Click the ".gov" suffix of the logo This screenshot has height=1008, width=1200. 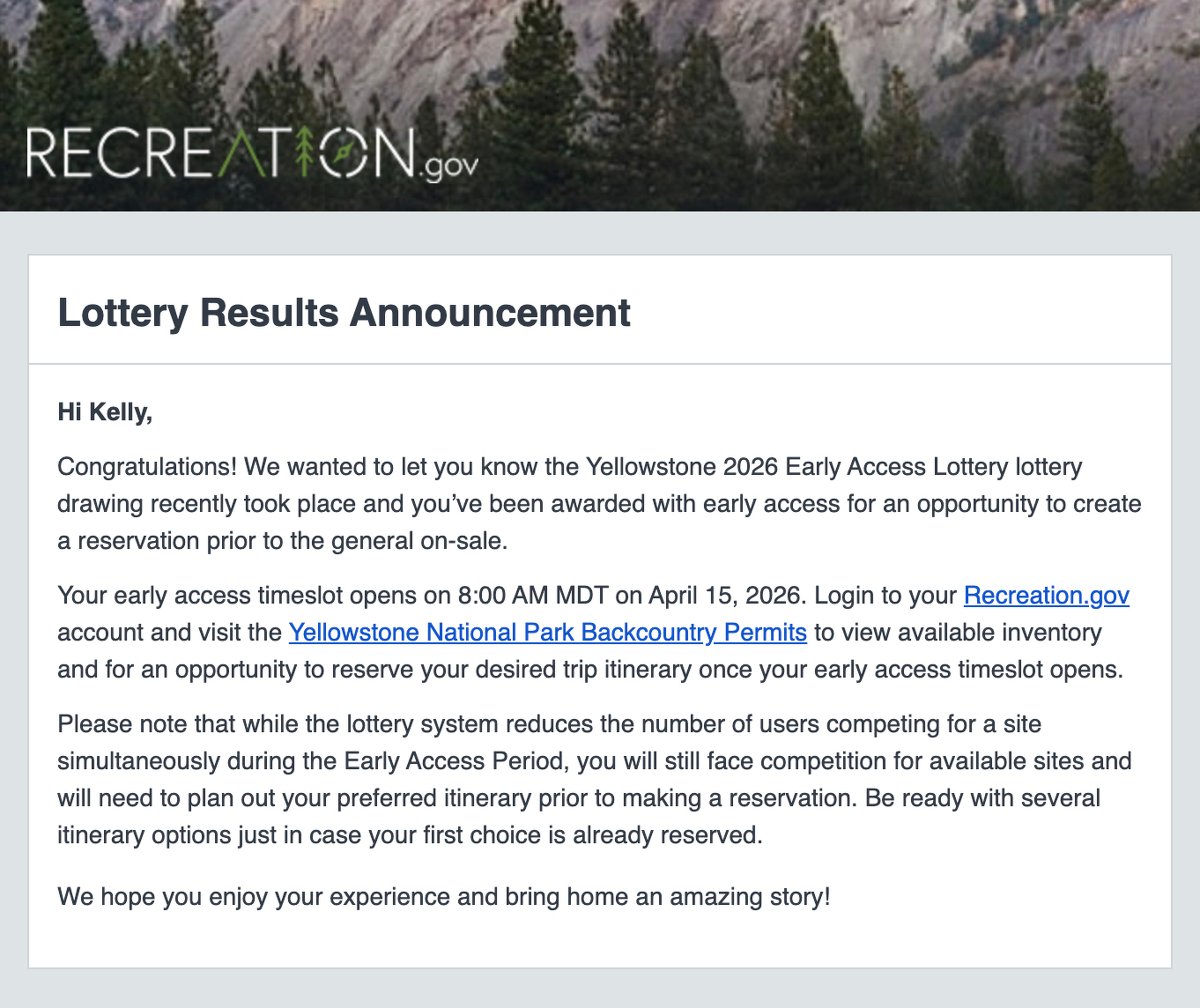click(x=449, y=166)
